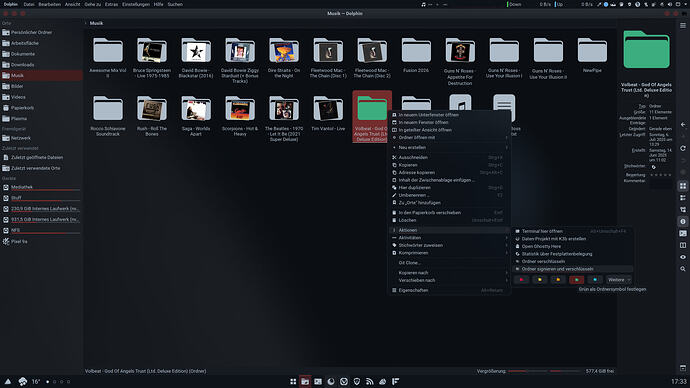Expand the Komprimieren submenu
This screenshot has width=690, height=388.
click(449, 253)
